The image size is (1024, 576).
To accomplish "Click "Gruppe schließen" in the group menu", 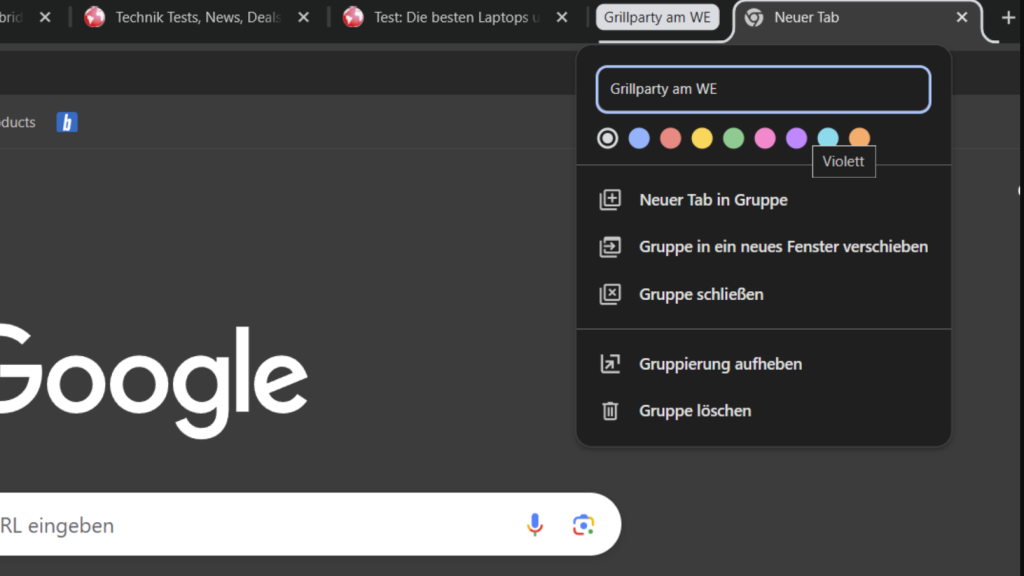I will point(701,294).
